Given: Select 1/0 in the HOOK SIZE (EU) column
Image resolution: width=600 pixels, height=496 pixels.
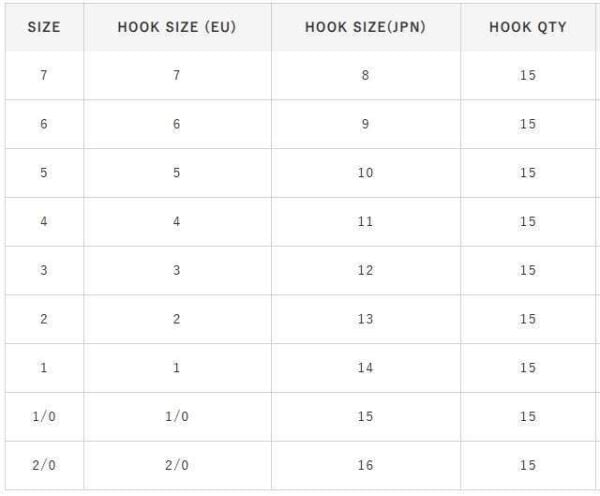Looking at the screenshot, I should coord(176,417).
